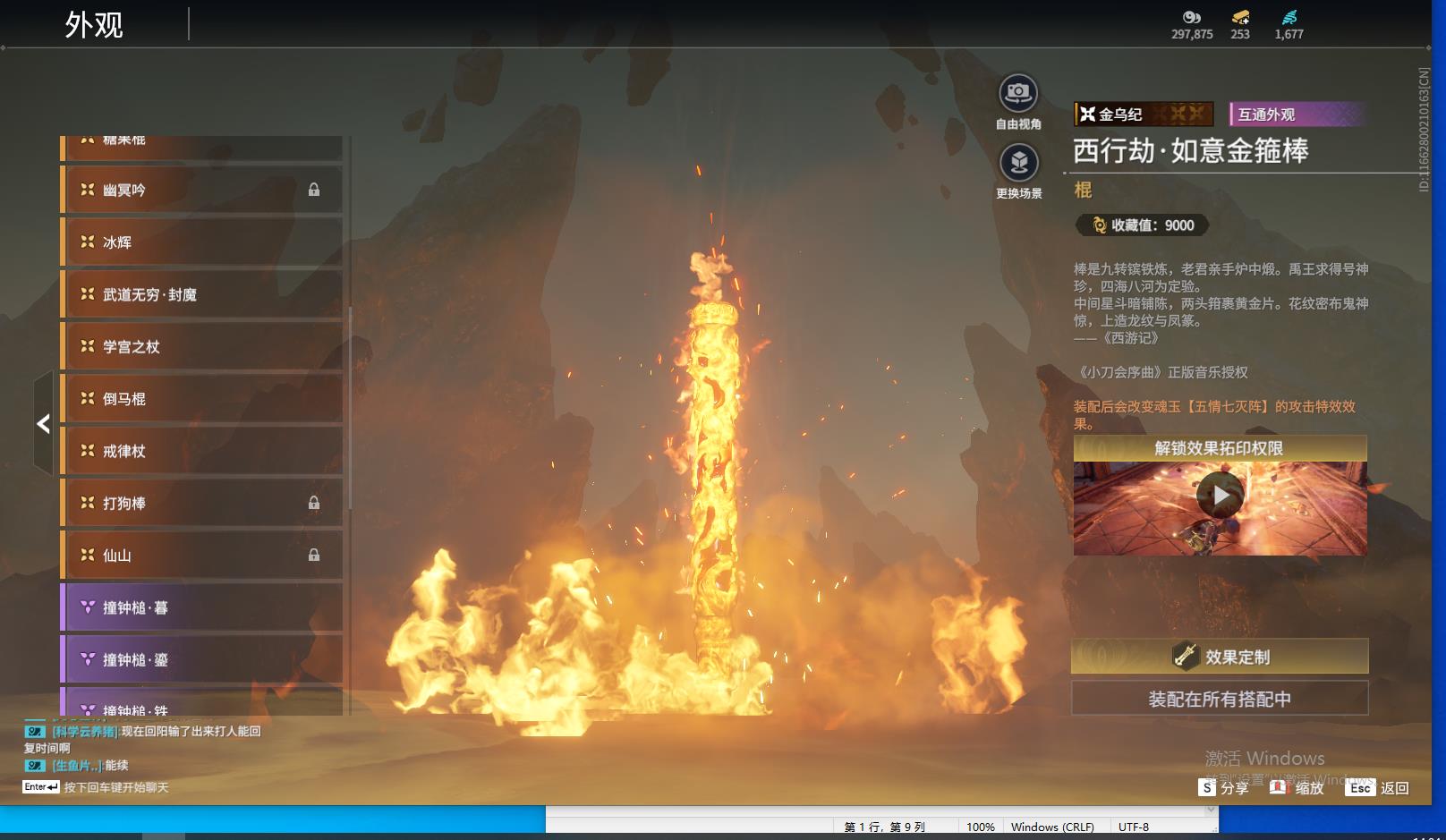Choose the 打狗棒 skin row
This screenshot has height=840, width=1446.
201,503
